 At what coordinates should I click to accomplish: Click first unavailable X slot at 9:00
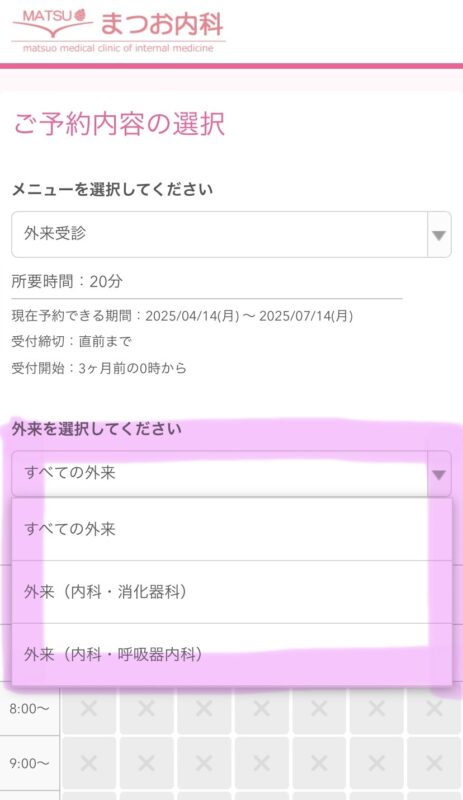pyautogui.click(x=89, y=763)
